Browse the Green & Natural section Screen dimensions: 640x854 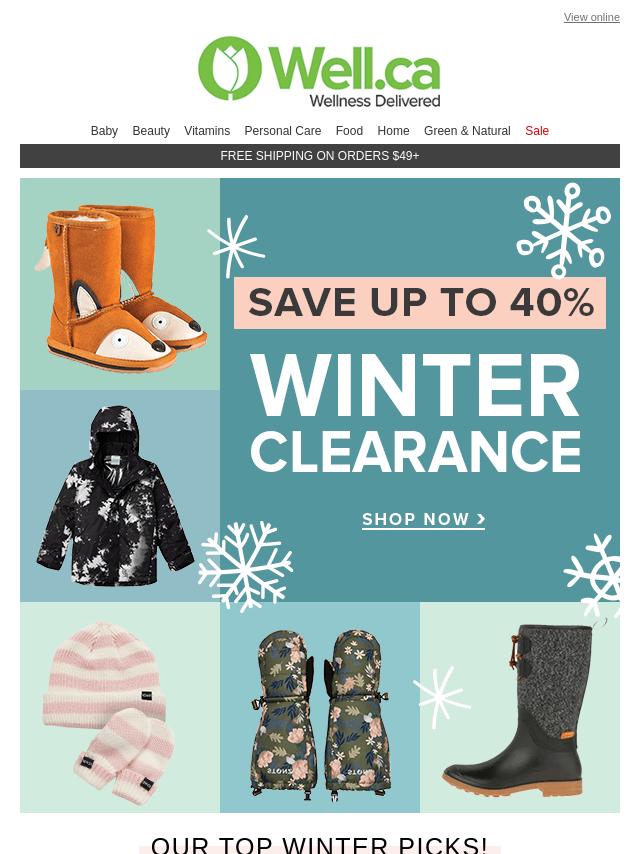tap(467, 131)
